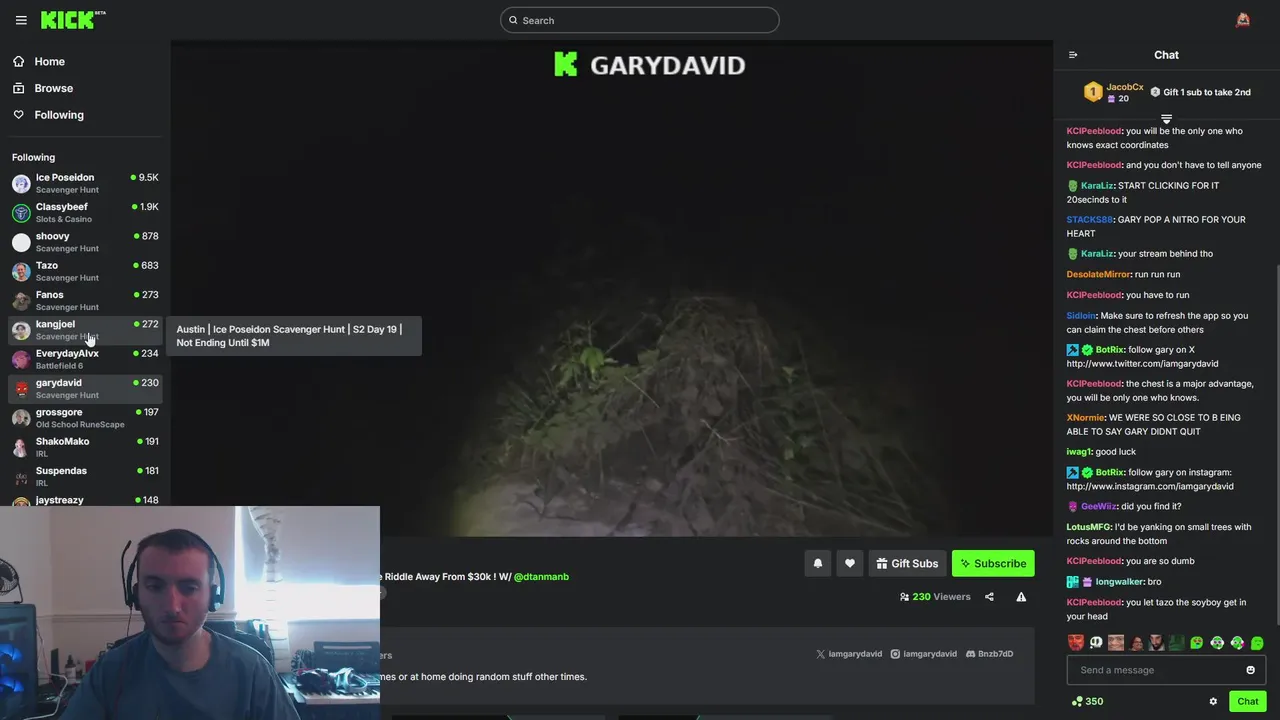Open ShakoMako IRL stream
Viewport: 1280px width, 720px height.
coord(85,447)
